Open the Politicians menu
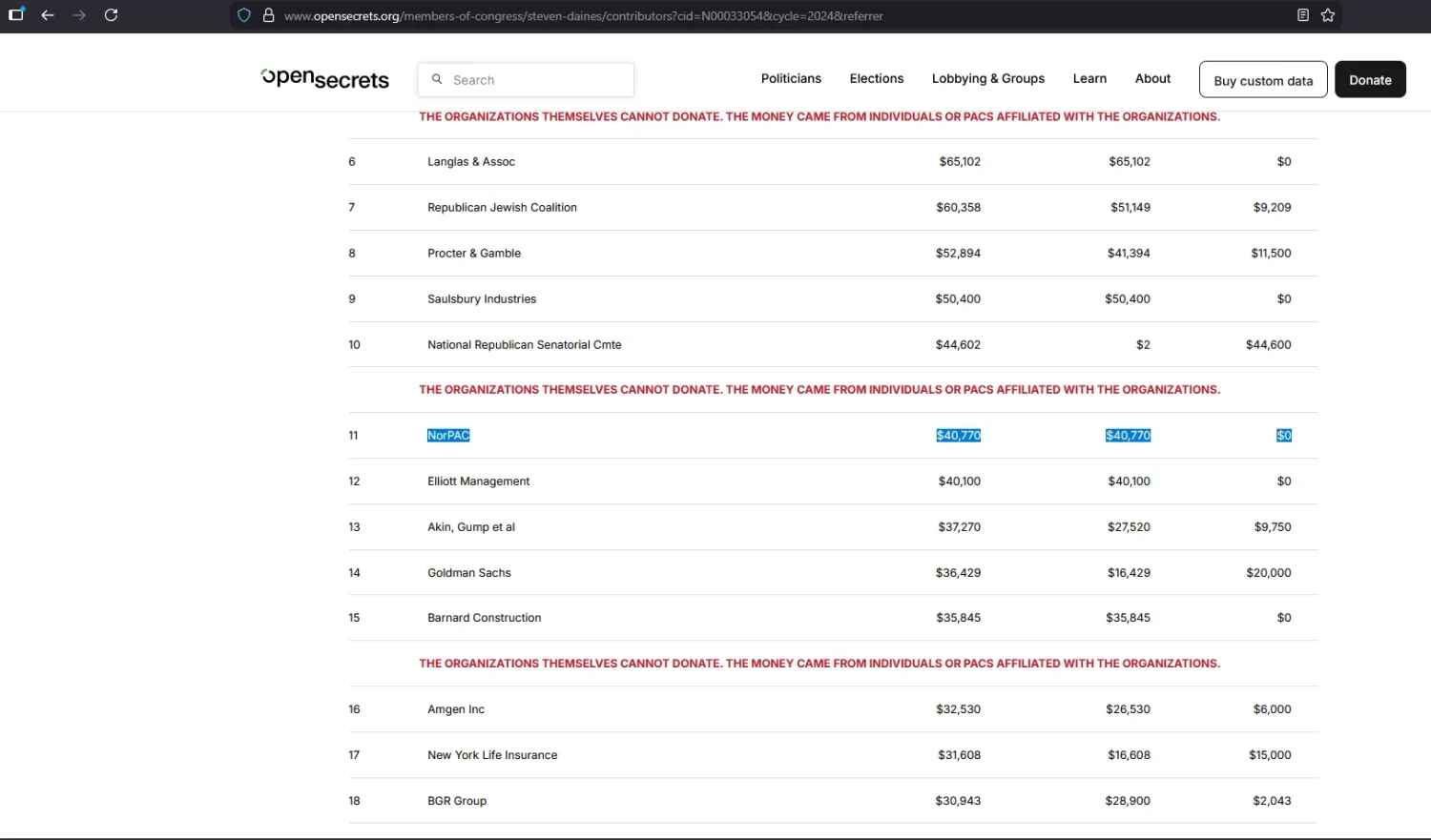The height and width of the screenshot is (840, 1431). coord(791,78)
